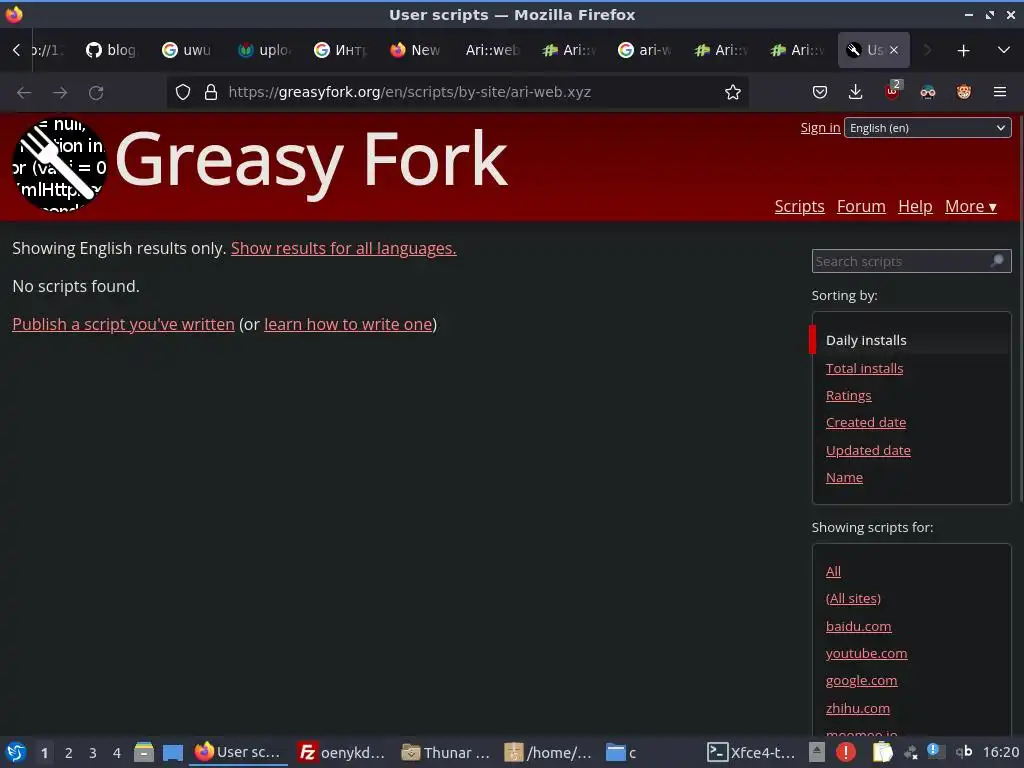Open the Violentmonkey extension icon
The image size is (1024, 768).
click(x=964, y=92)
